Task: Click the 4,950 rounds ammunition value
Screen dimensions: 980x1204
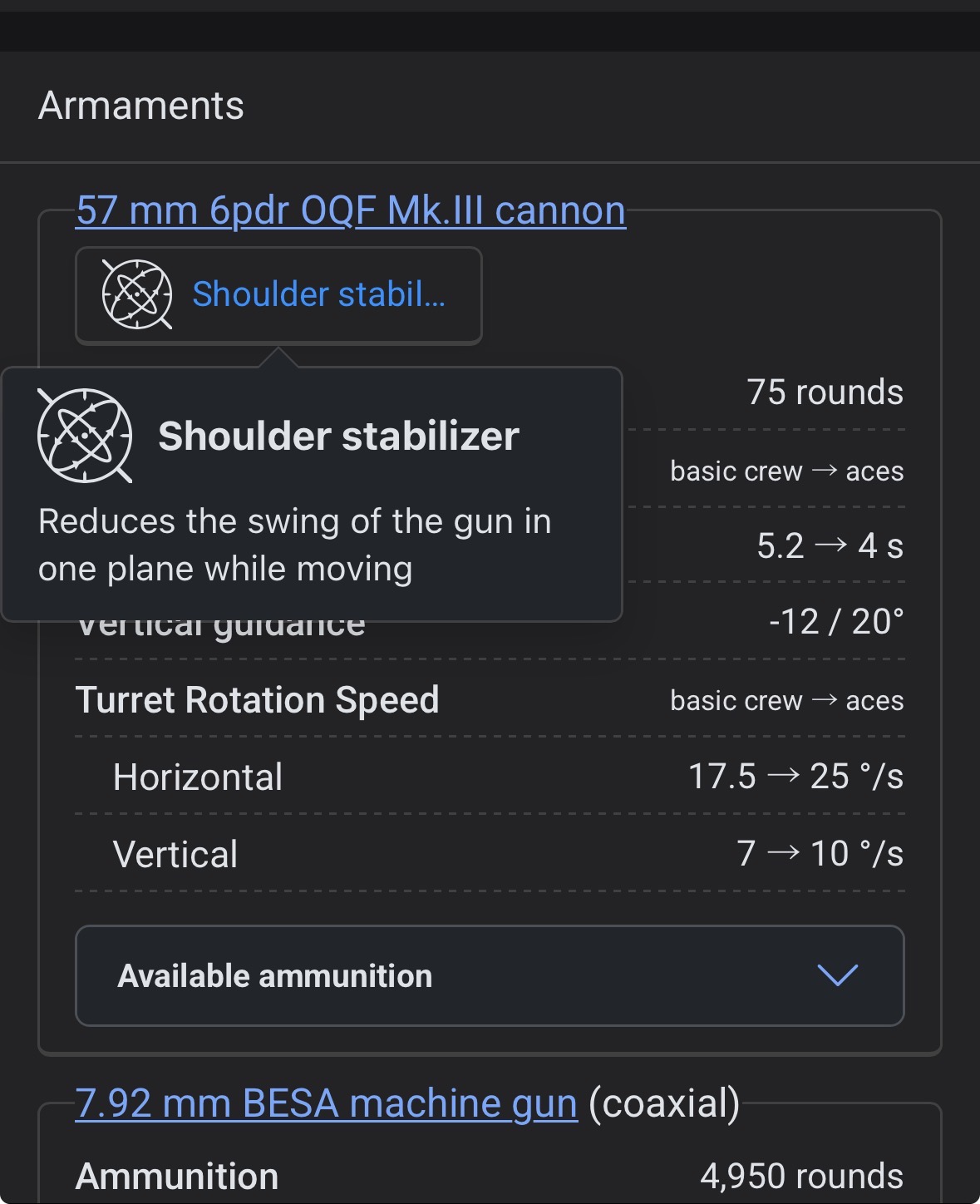Action: click(x=801, y=1177)
